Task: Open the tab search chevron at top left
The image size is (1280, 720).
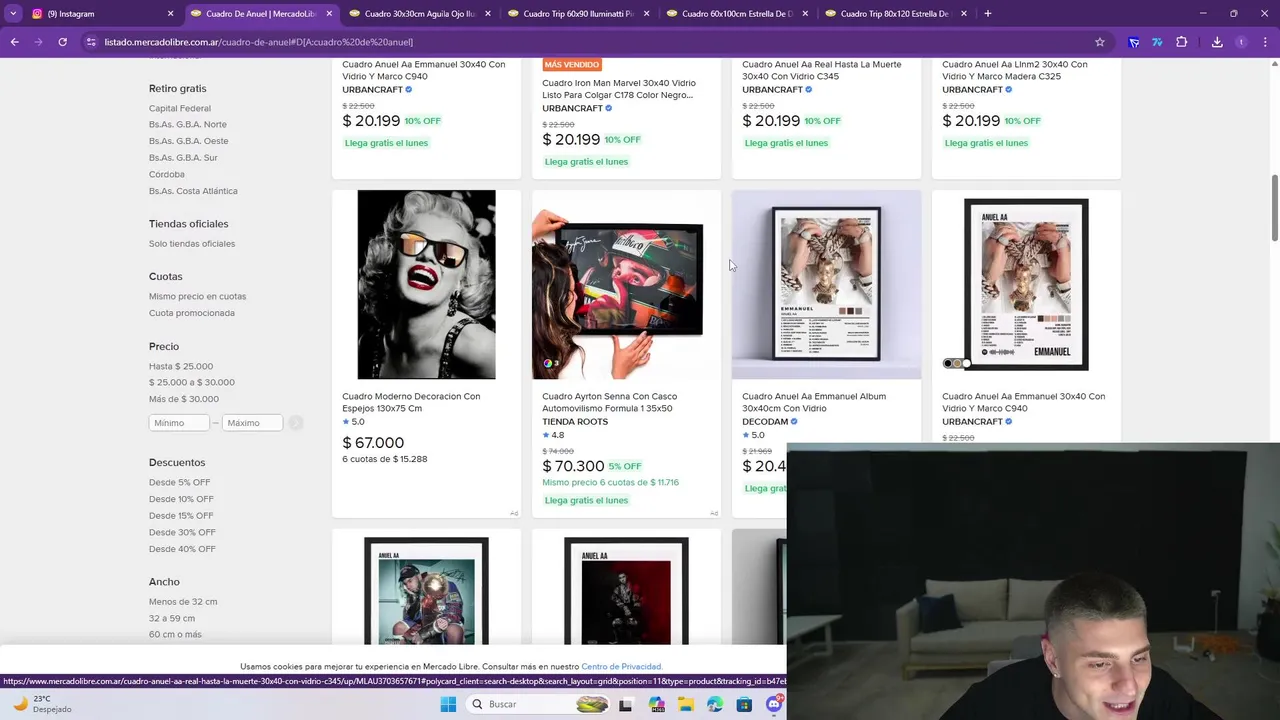Action: pyautogui.click(x=13, y=14)
